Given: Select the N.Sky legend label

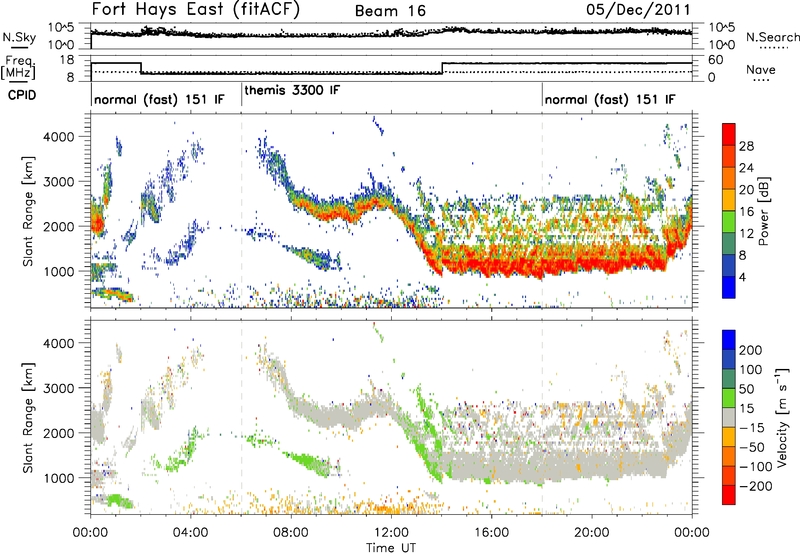Looking at the screenshot, I should click(x=19, y=37).
